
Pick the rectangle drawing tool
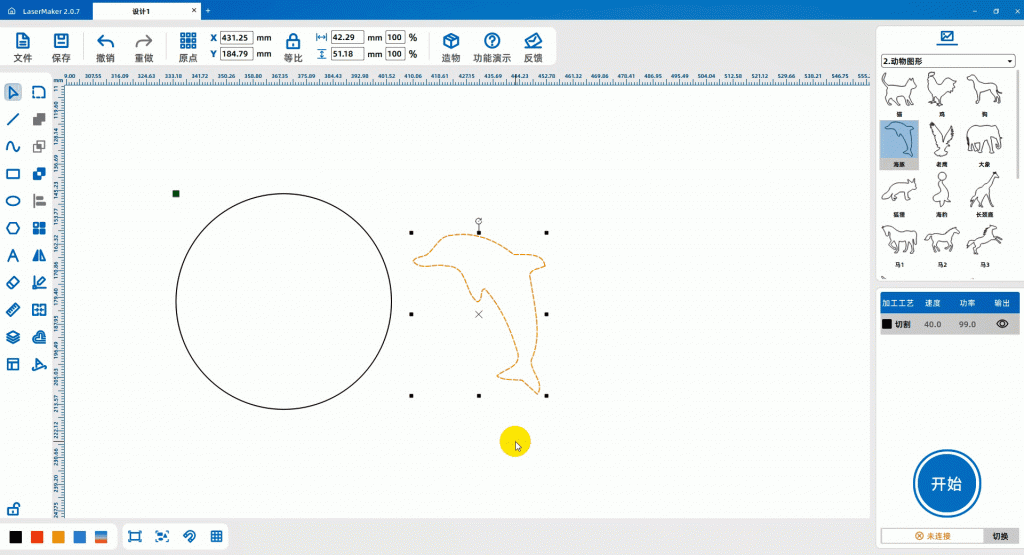13,173
